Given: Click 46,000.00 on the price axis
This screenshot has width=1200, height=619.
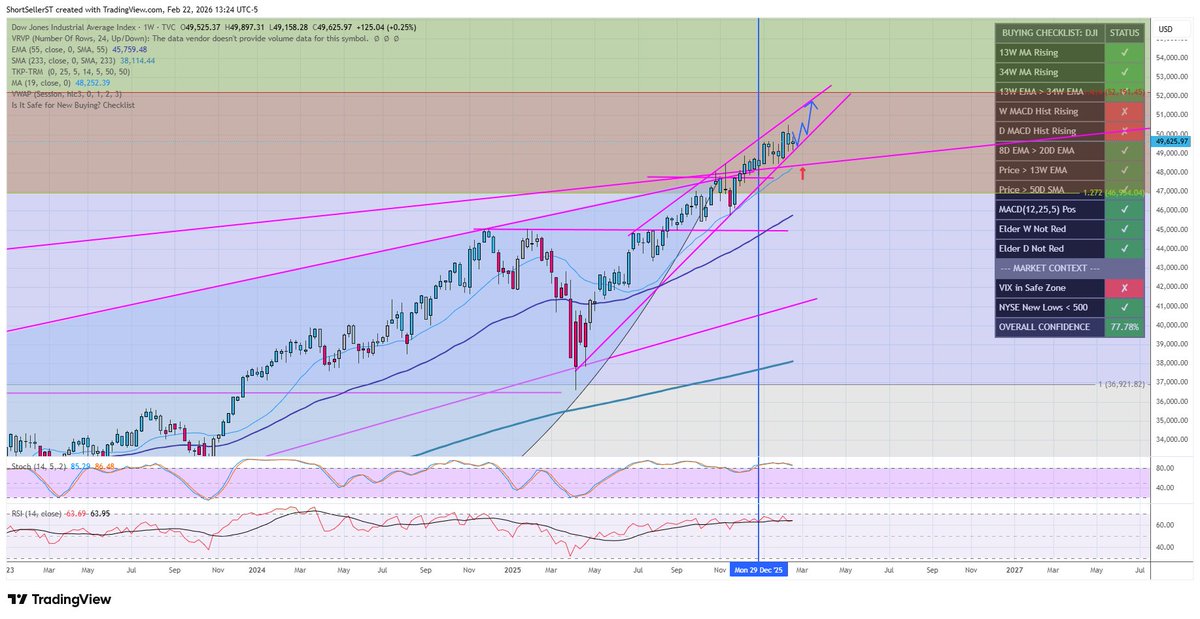Looking at the screenshot, I should 1173,210.
